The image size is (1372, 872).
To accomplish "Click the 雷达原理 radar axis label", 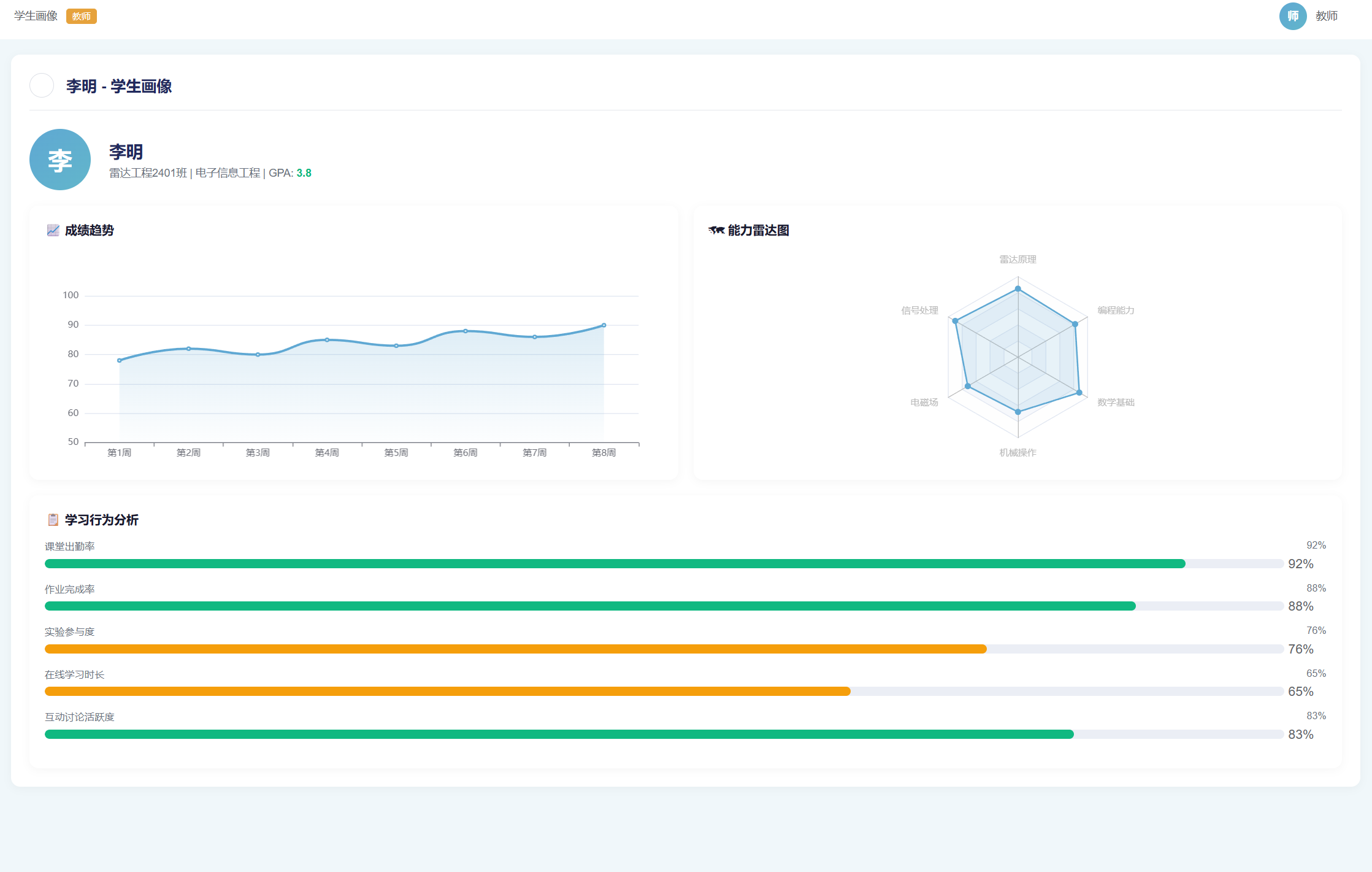I will (1018, 260).
